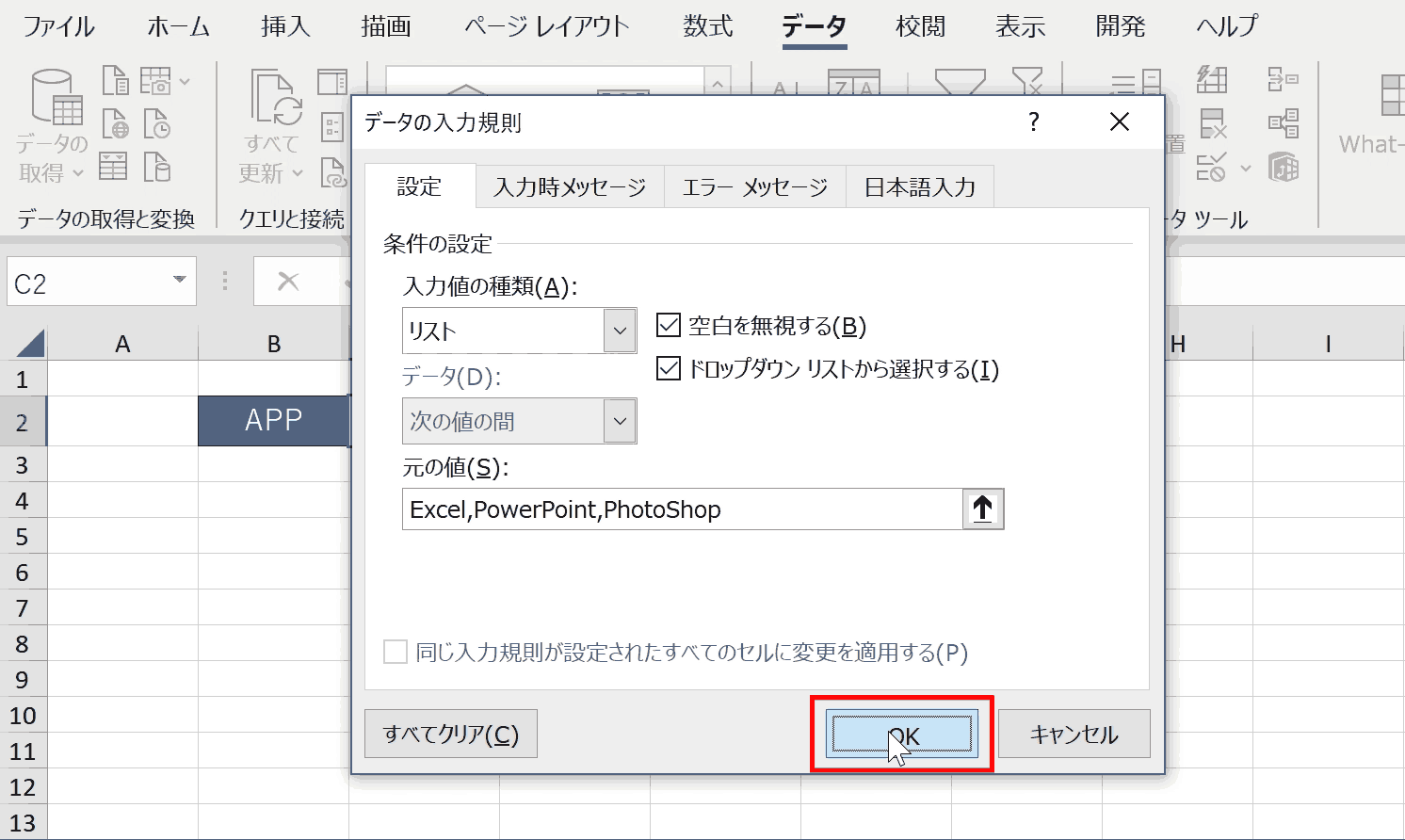The image size is (1405, 840).
Task: Click the Existing Connections icon
Action: pos(156,167)
